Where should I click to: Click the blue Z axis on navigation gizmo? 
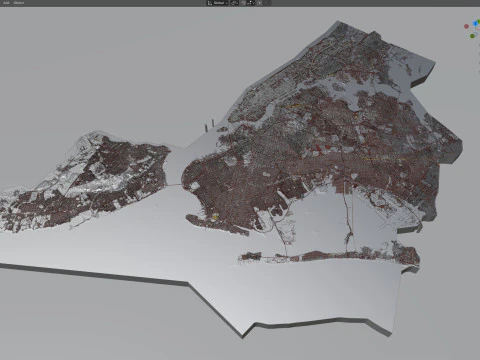point(476,24)
